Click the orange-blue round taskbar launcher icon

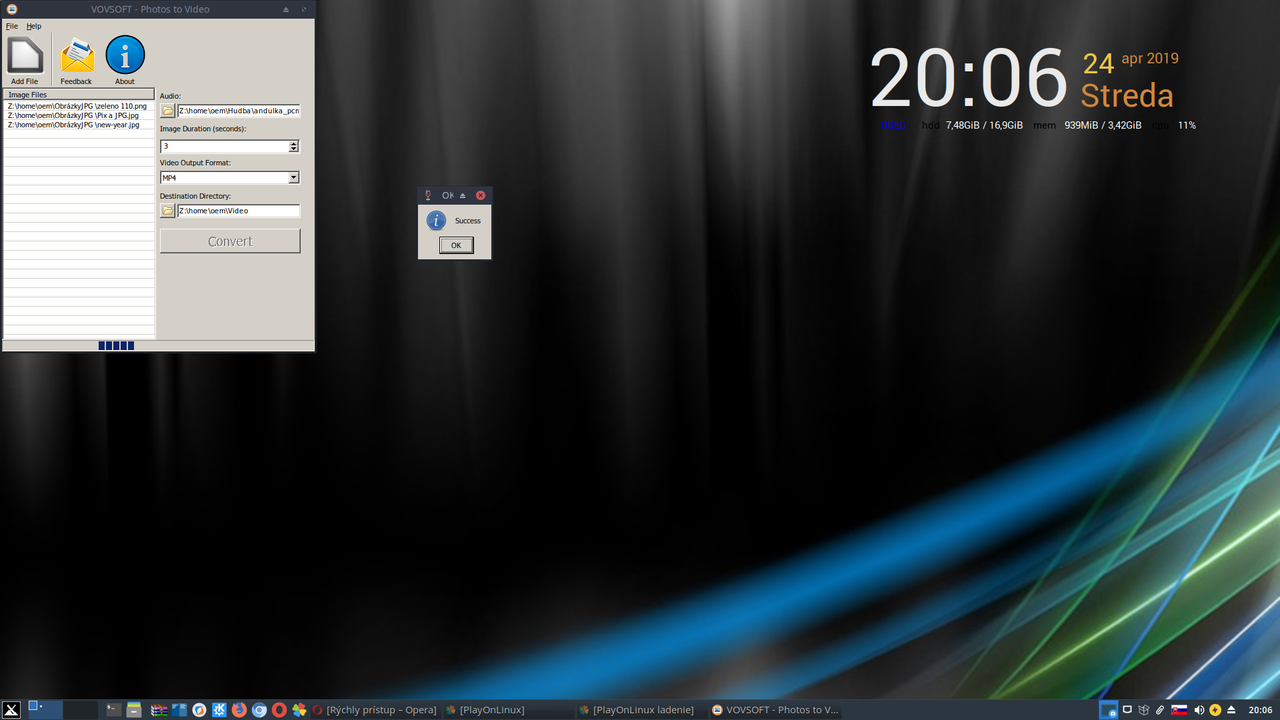(x=199, y=710)
